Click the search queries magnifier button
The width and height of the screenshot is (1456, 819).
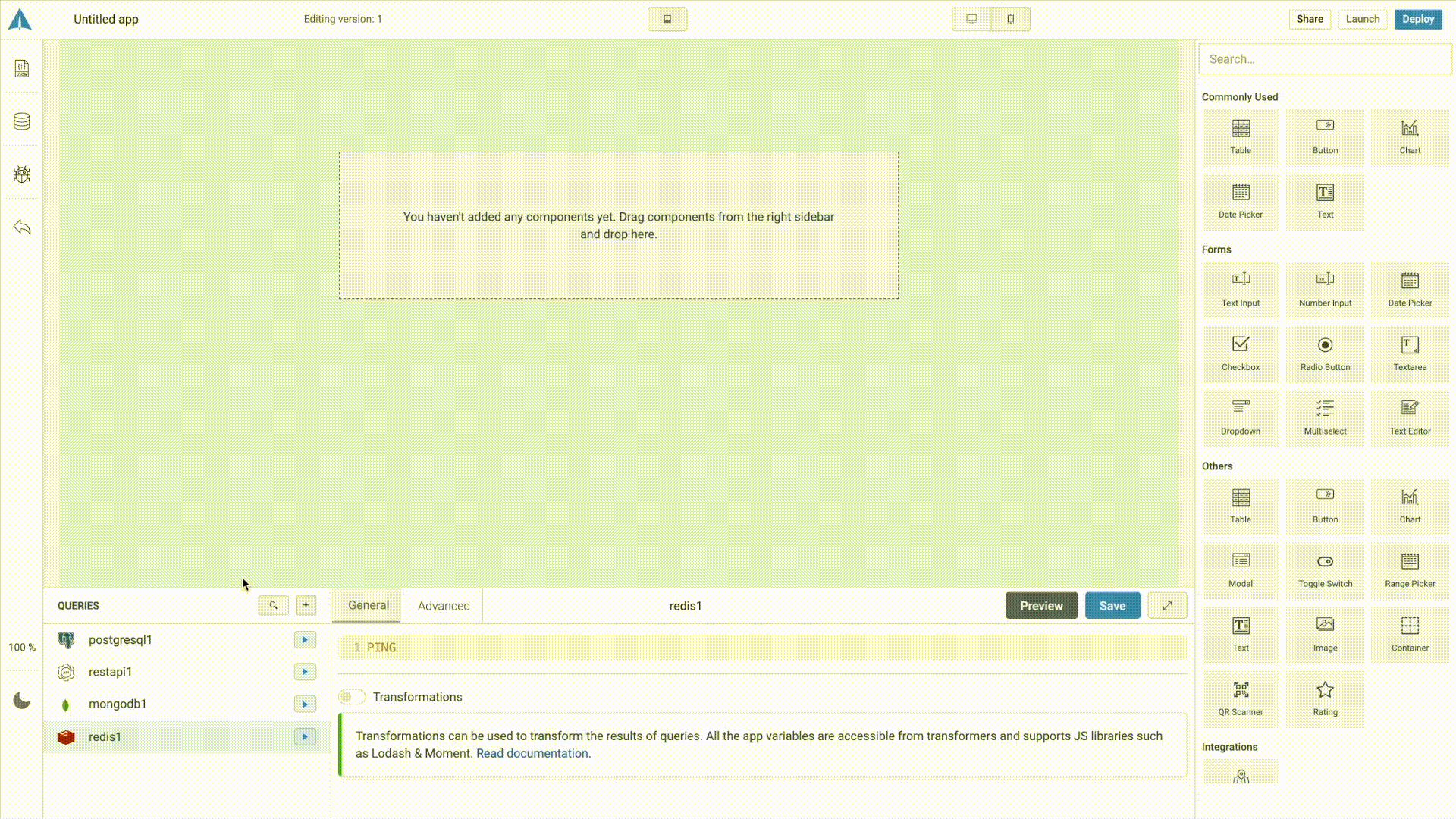tap(273, 605)
